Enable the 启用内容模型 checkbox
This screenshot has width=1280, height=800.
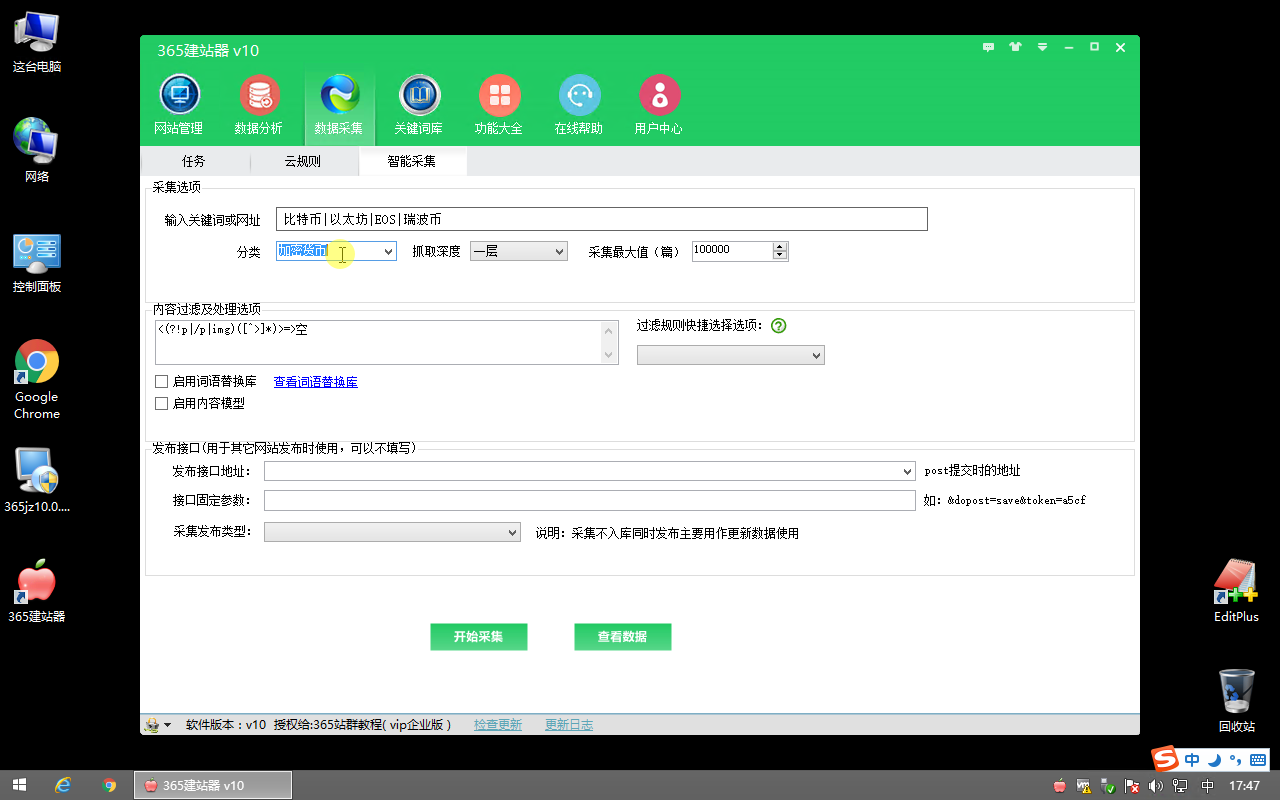click(161, 403)
